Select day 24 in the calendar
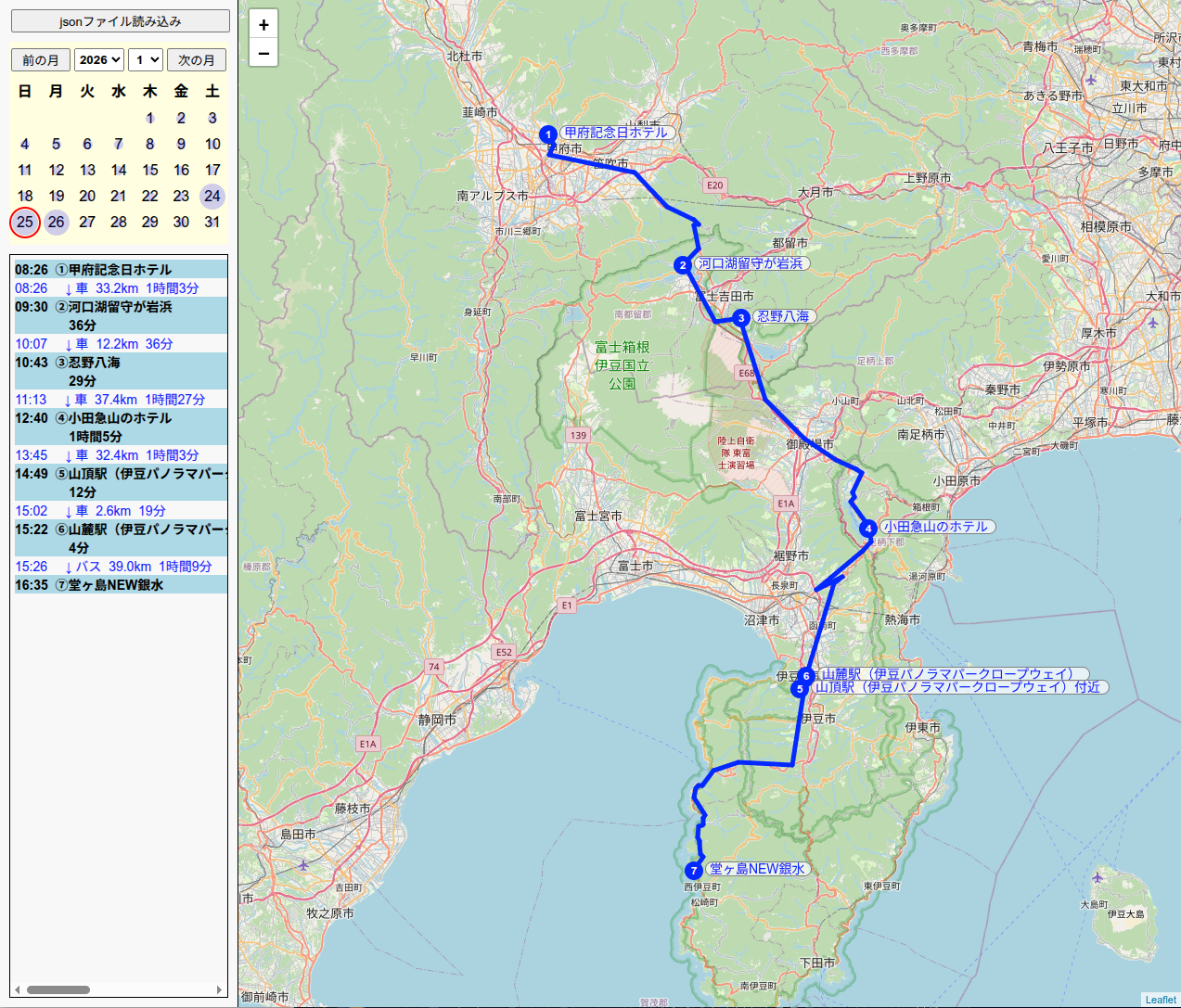This screenshot has height=1008, width=1181. pyautogui.click(x=212, y=196)
